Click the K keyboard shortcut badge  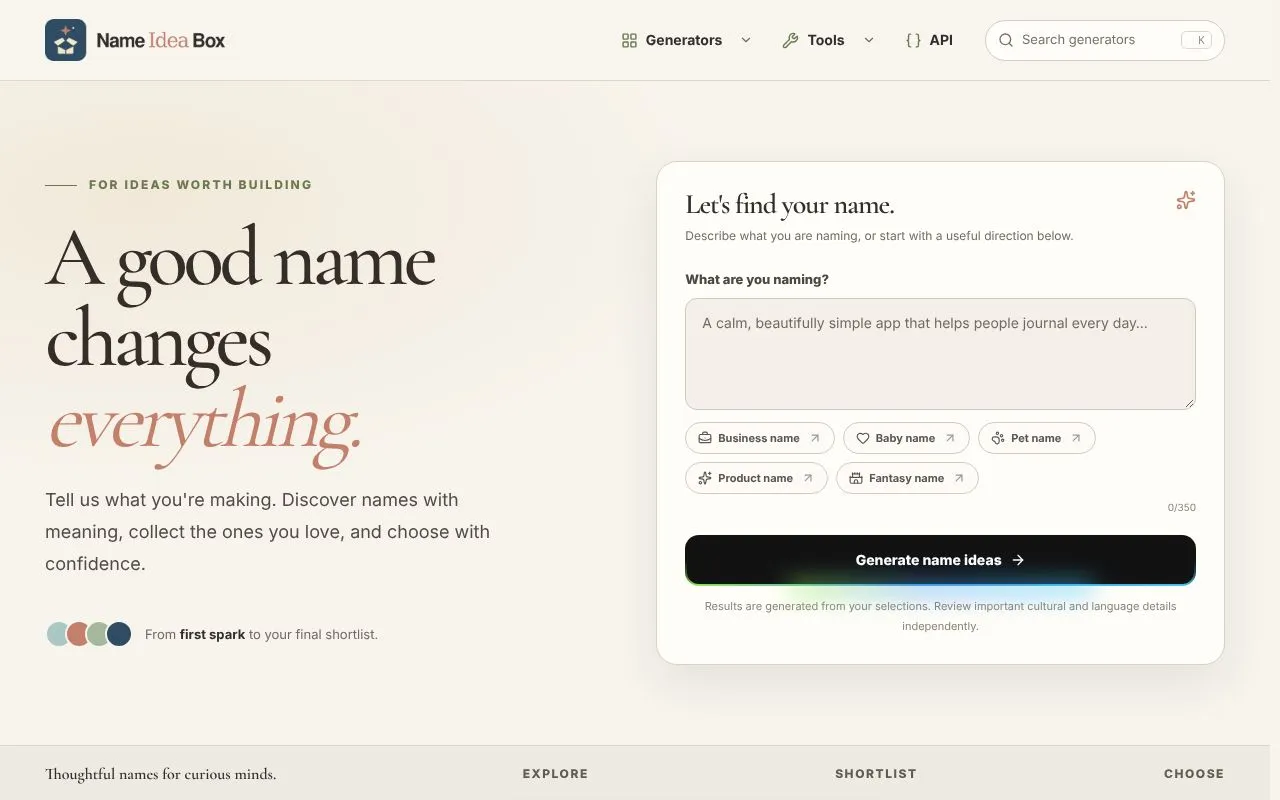click(x=1196, y=40)
